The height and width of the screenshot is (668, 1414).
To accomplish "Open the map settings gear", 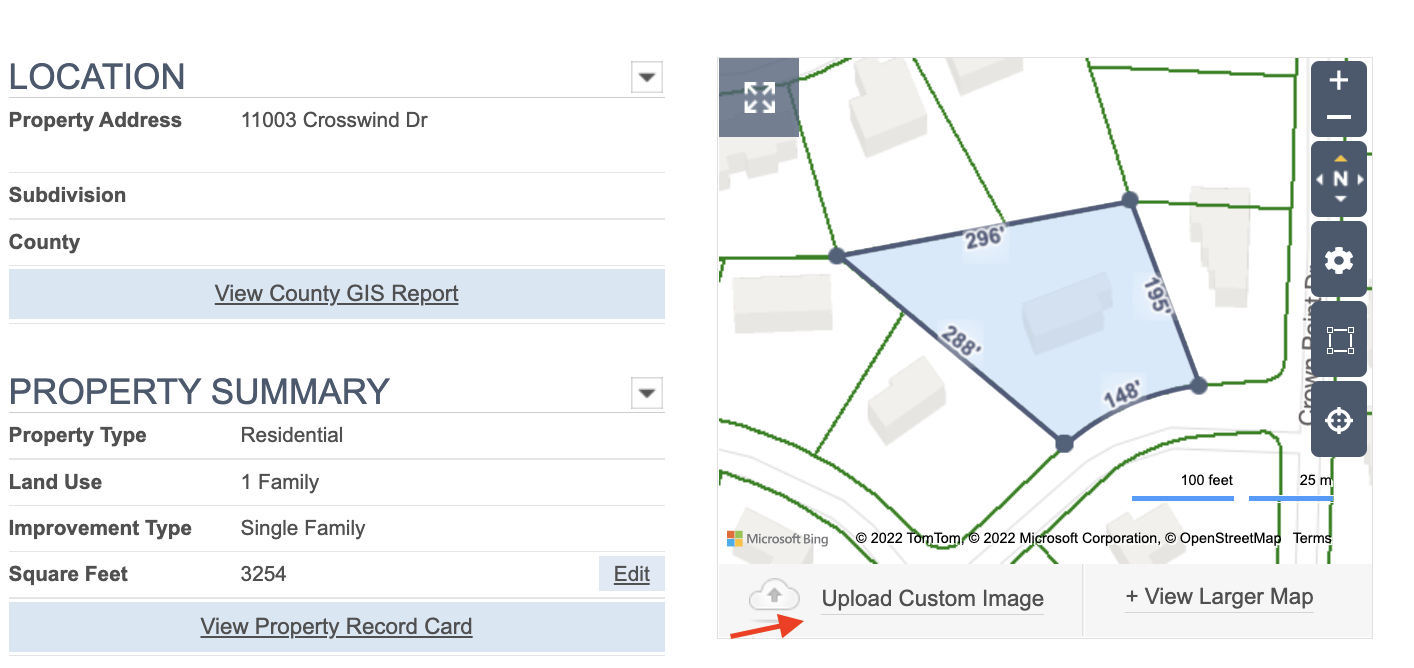I will point(1338,261).
